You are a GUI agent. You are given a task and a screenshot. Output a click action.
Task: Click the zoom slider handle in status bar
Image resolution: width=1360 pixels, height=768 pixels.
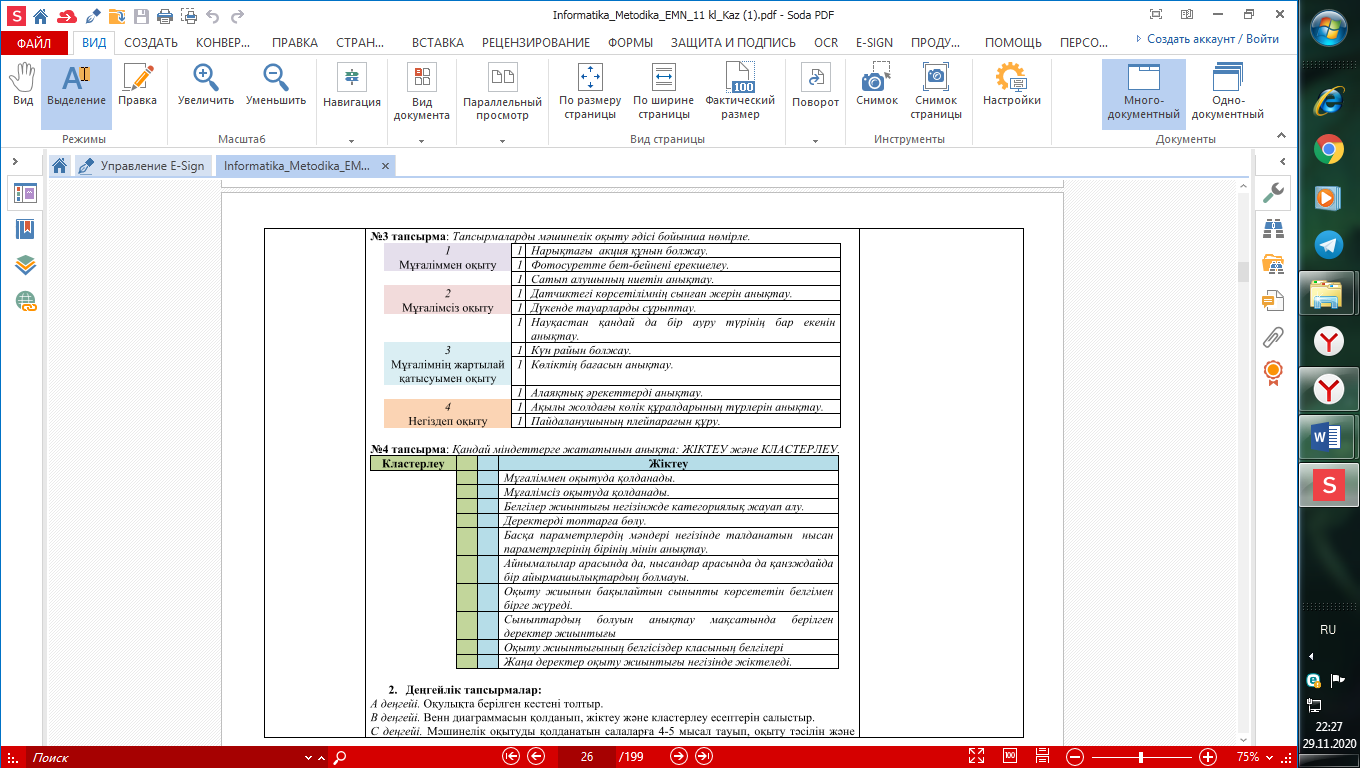(1141, 757)
